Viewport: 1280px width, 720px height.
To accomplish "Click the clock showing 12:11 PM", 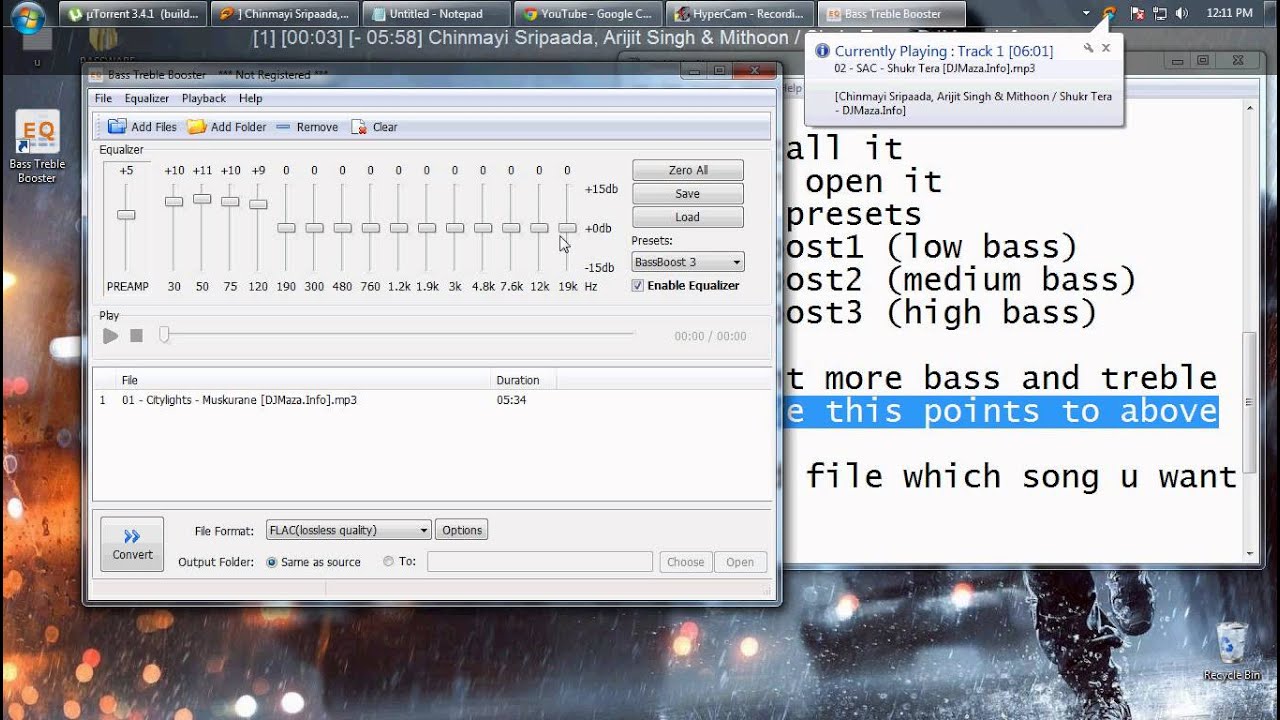I will pos(1229,14).
